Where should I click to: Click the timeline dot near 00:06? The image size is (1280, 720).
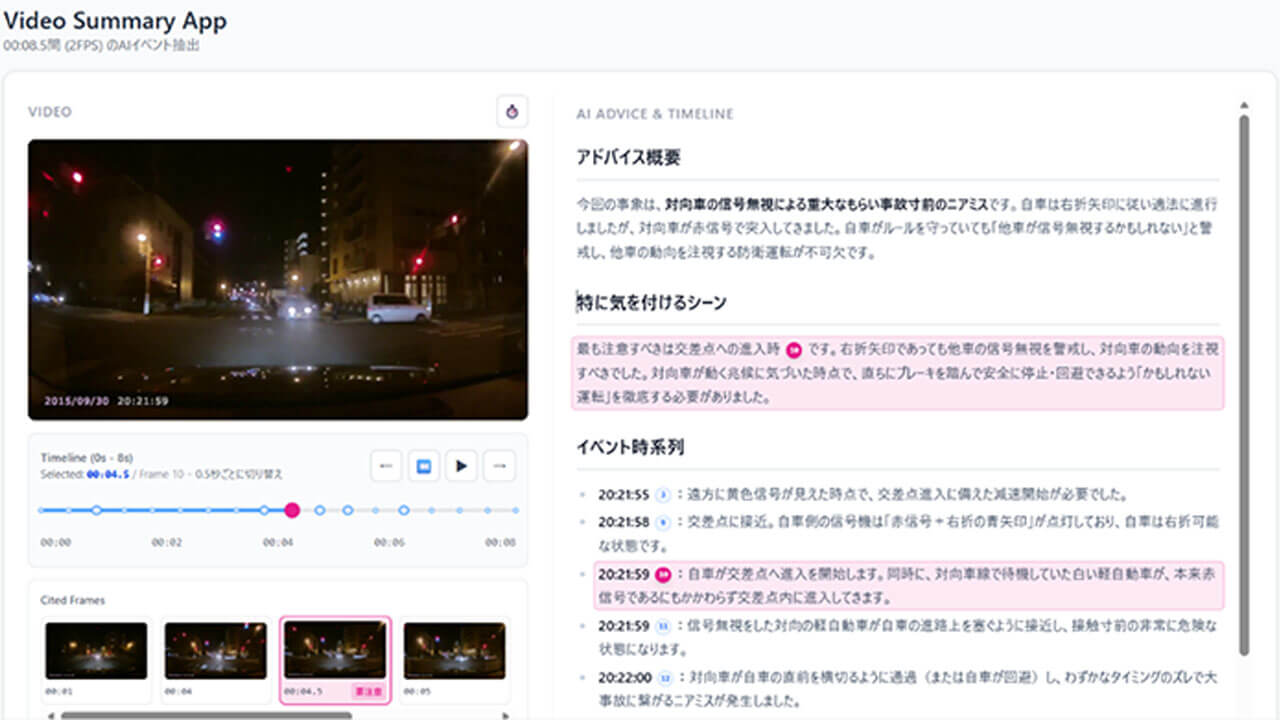point(403,510)
